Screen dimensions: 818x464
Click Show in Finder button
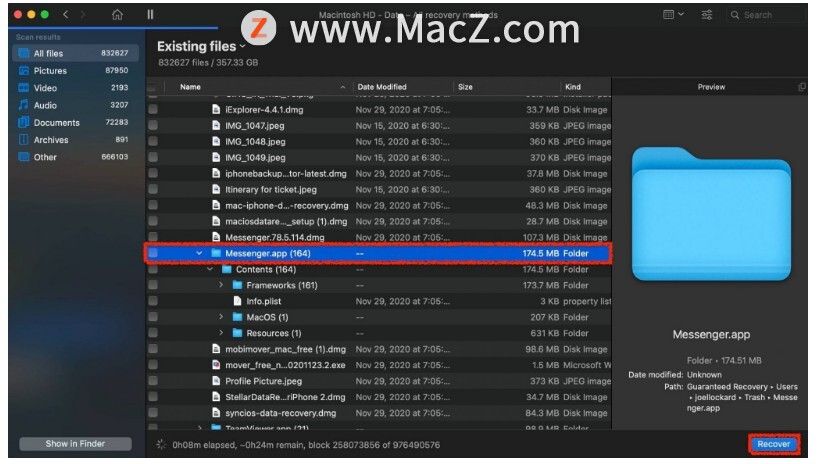click(75, 444)
